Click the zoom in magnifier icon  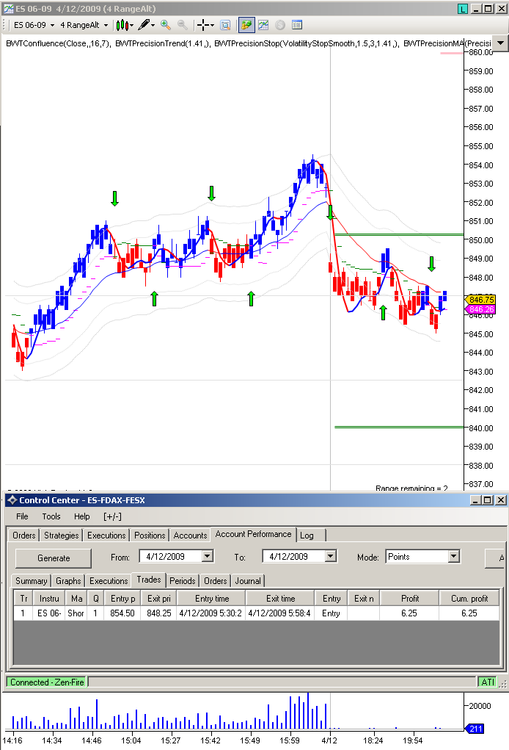click(166, 25)
